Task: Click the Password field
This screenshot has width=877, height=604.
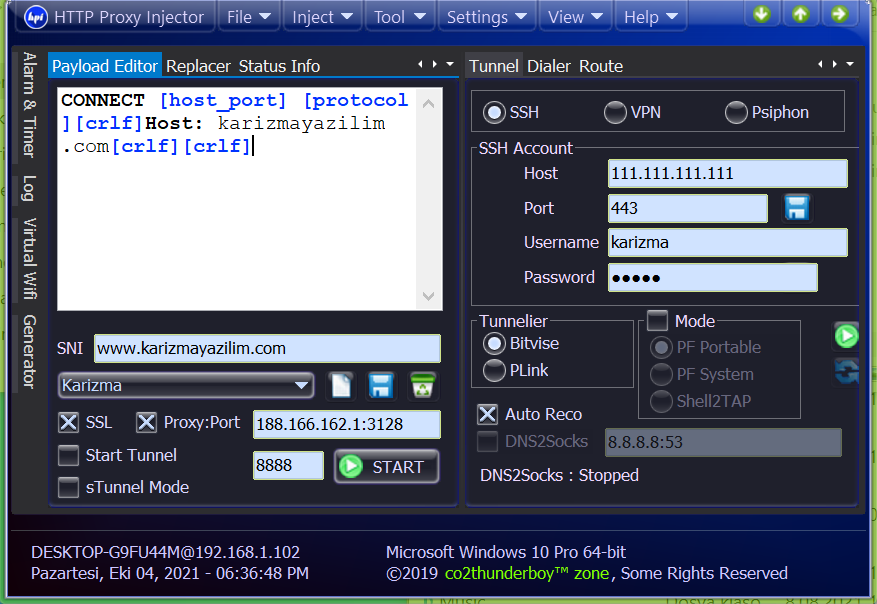Action: point(713,277)
